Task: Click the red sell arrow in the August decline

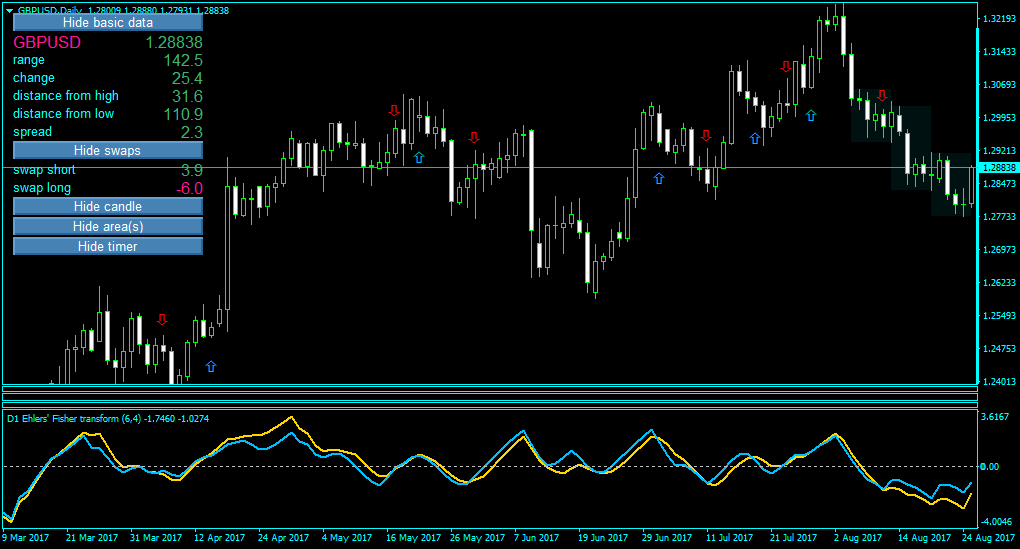Action: click(x=882, y=96)
